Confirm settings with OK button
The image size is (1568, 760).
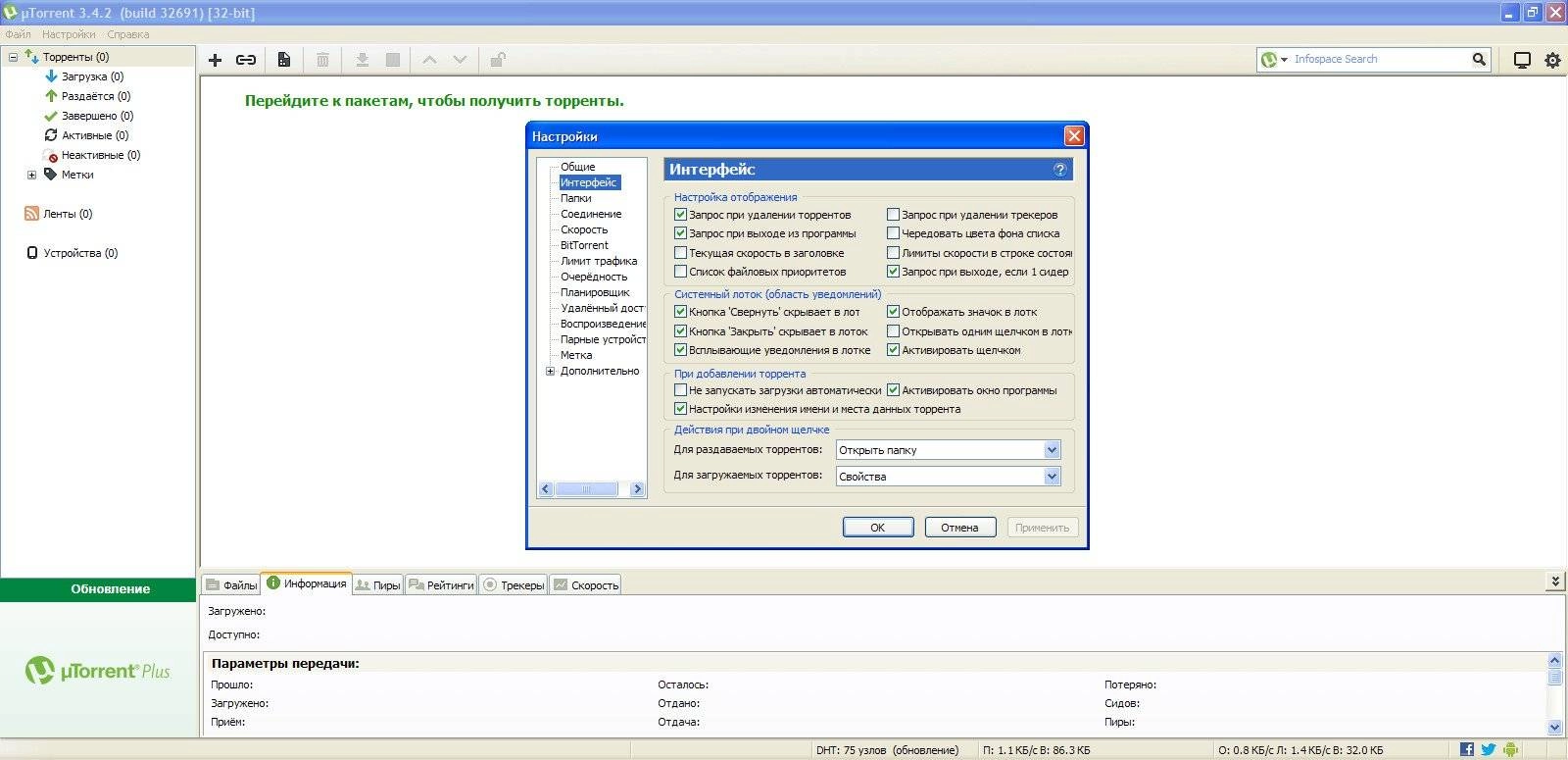coord(878,528)
